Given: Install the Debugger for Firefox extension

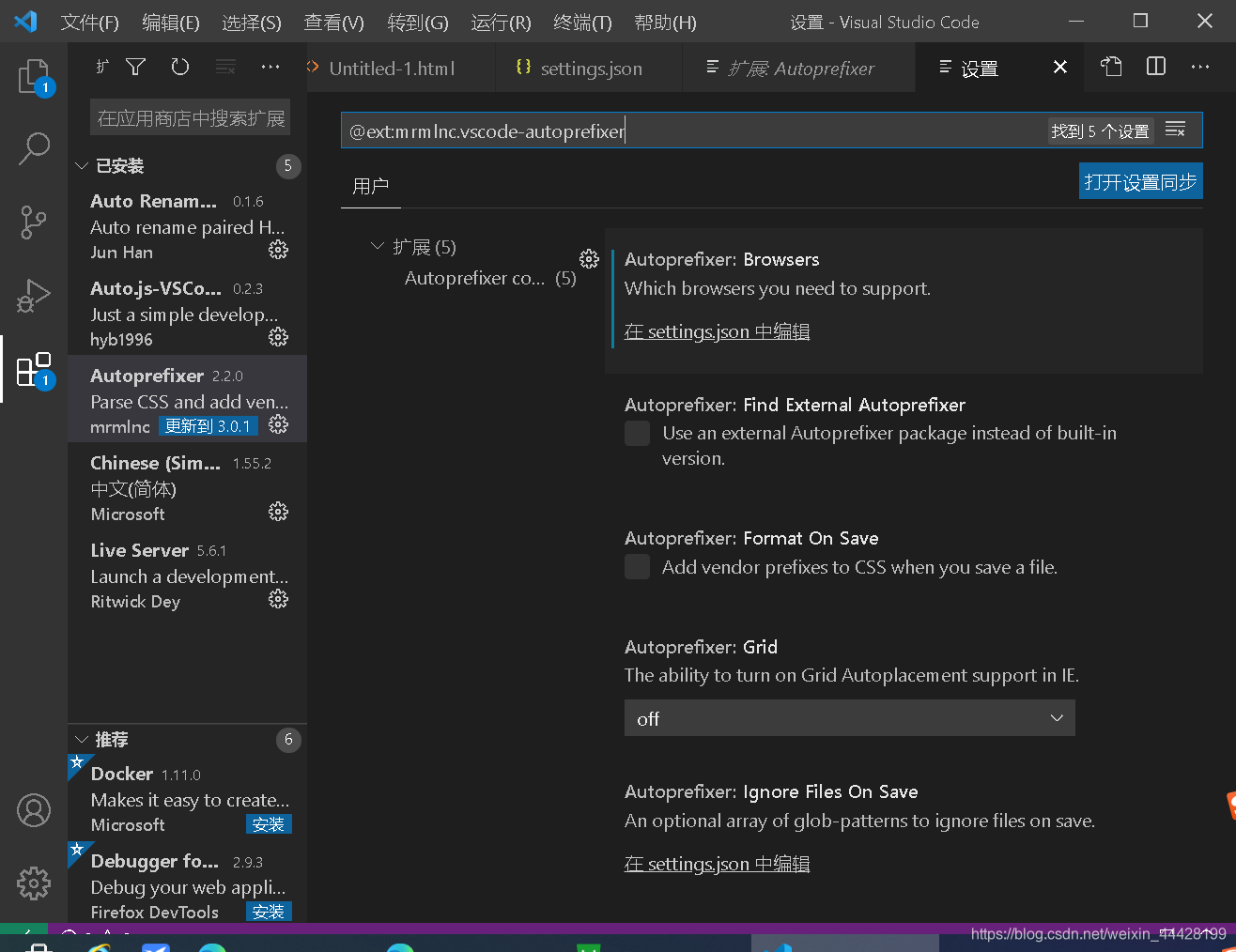Looking at the screenshot, I should (x=269, y=911).
